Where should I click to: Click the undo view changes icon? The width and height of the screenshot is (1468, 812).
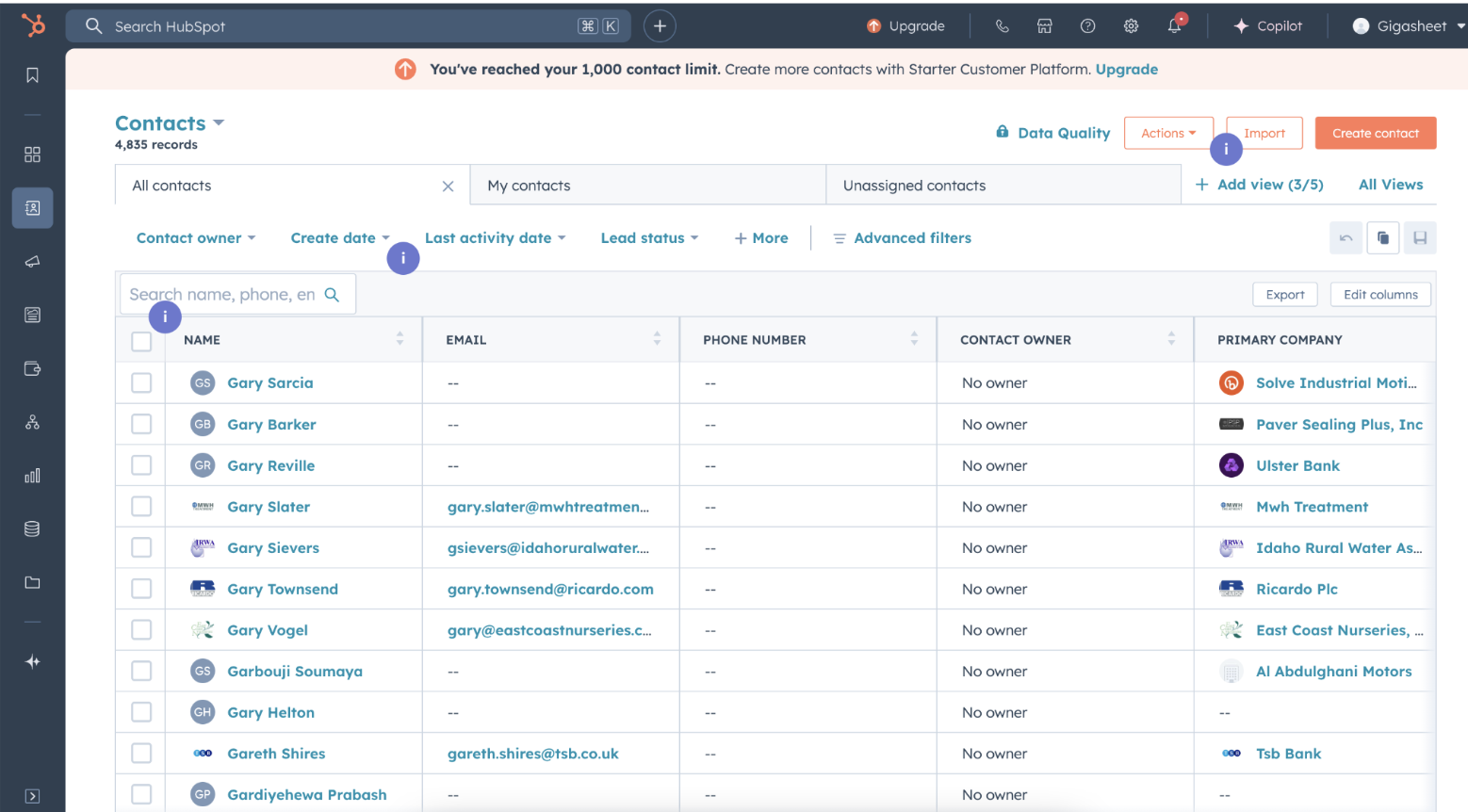[1346, 238]
